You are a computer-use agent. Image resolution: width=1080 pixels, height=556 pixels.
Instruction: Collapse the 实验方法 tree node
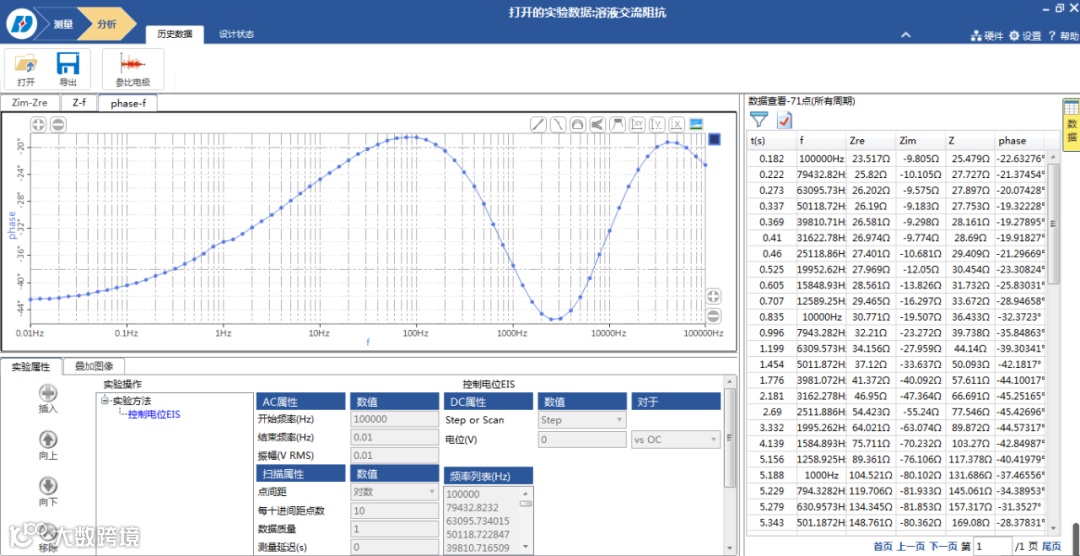click(x=105, y=400)
